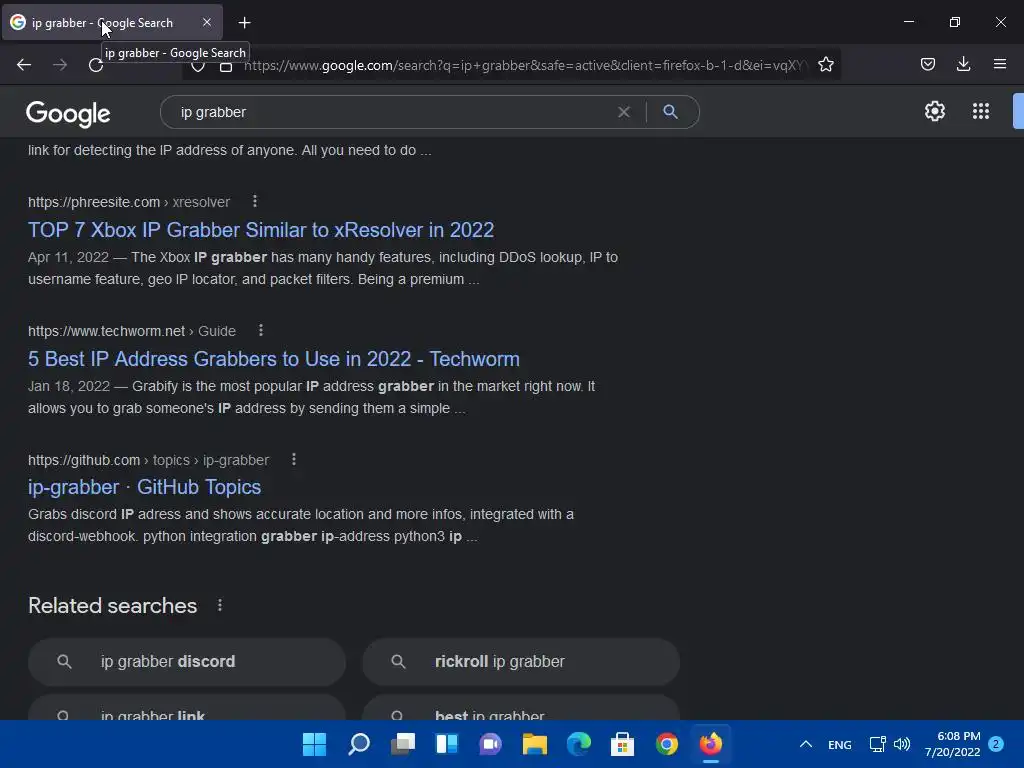Open options for techworm.net result
Image resolution: width=1024 pixels, height=768 pixels.
pyautogui.click(x=261, y=330)
